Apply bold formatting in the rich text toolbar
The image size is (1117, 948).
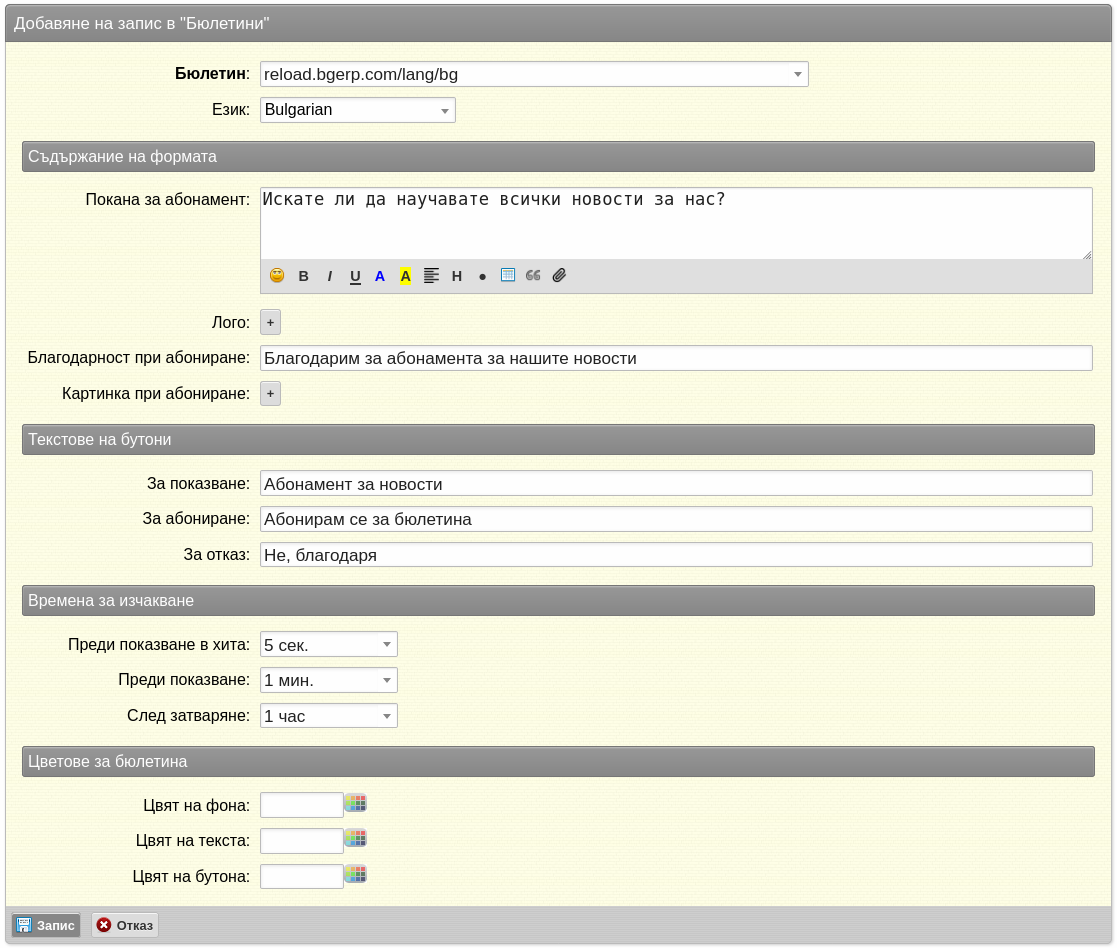(x=303, y=276)
